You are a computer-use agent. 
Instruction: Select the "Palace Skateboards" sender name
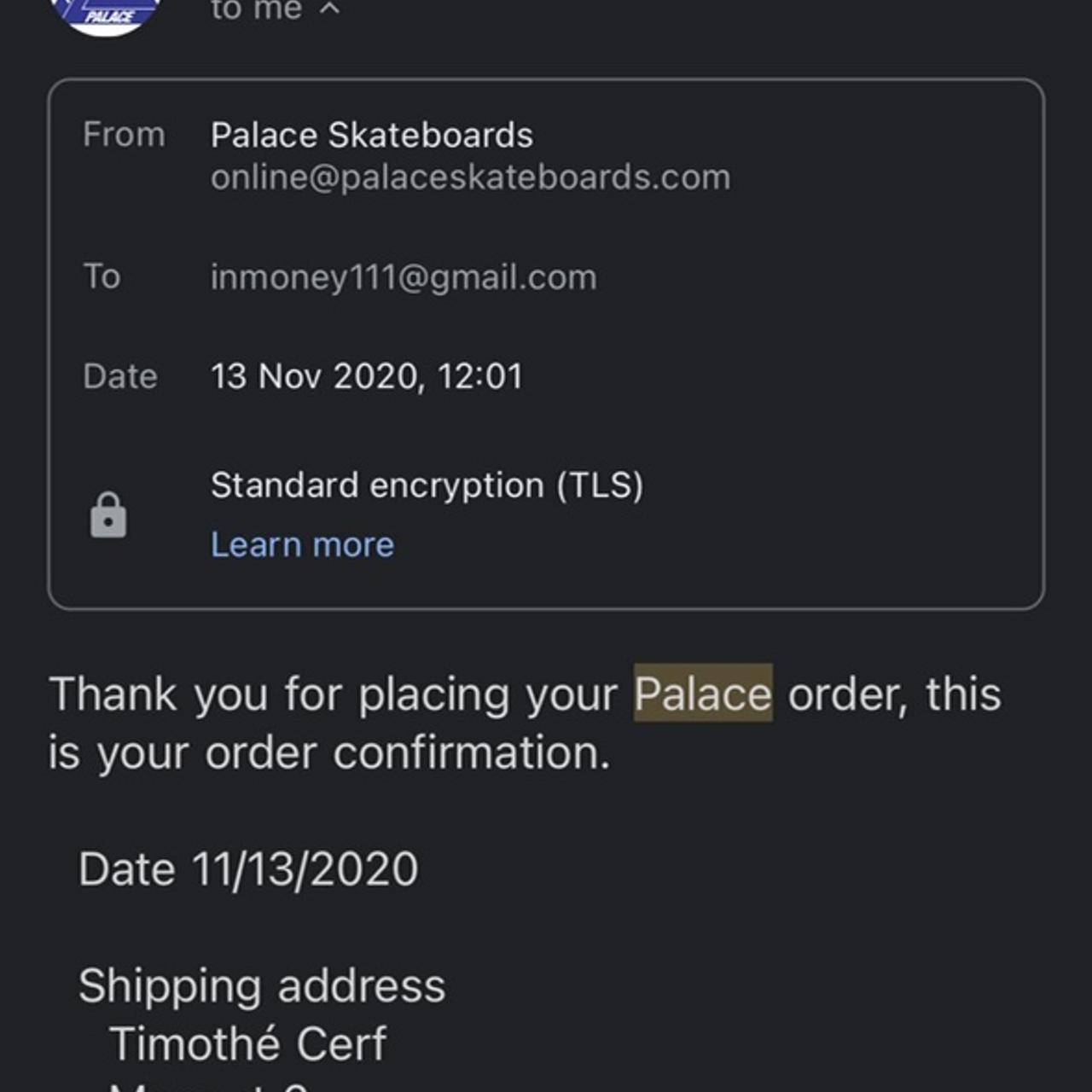pos(372,135)
